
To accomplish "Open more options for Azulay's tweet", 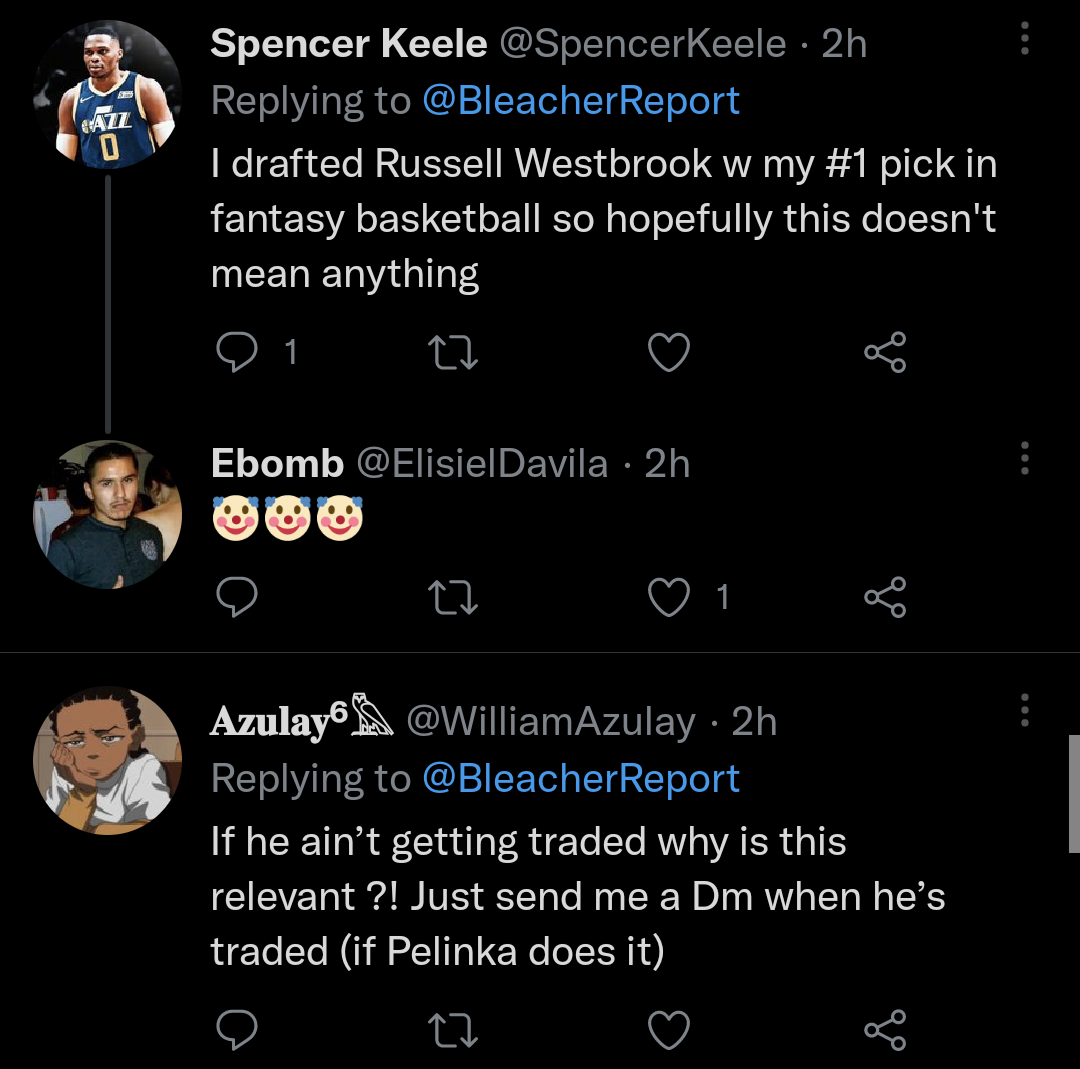I will tap(1024, 710).
